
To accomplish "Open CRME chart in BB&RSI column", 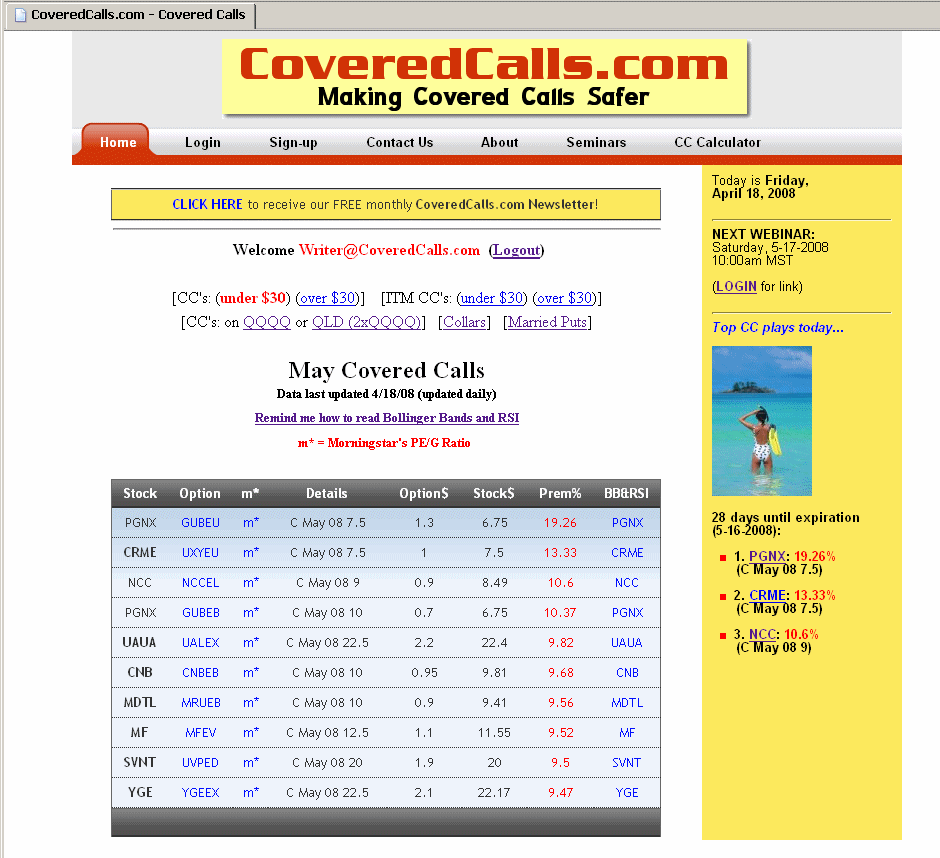I will point(627,553).
